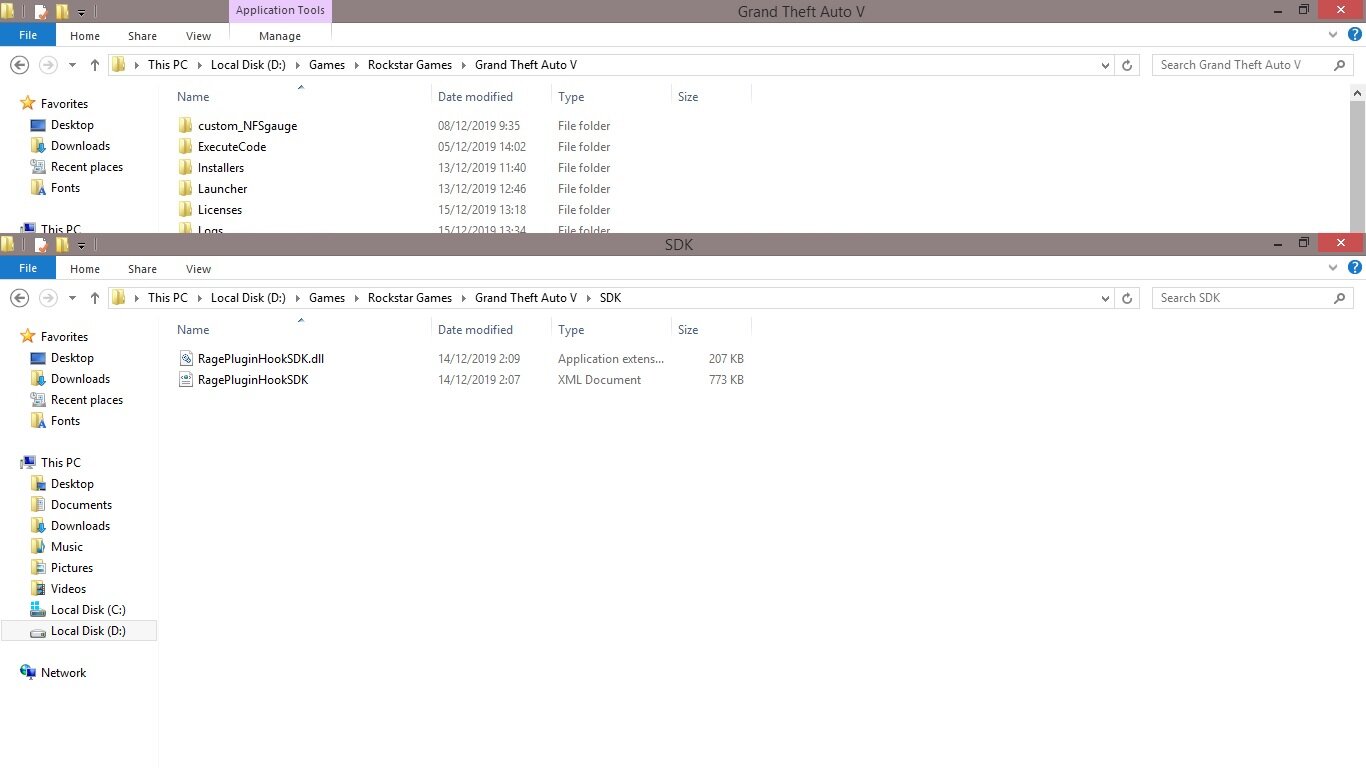
Task: Select Local Disk (D:) in SDK sidebar
Action: [79, 631]
